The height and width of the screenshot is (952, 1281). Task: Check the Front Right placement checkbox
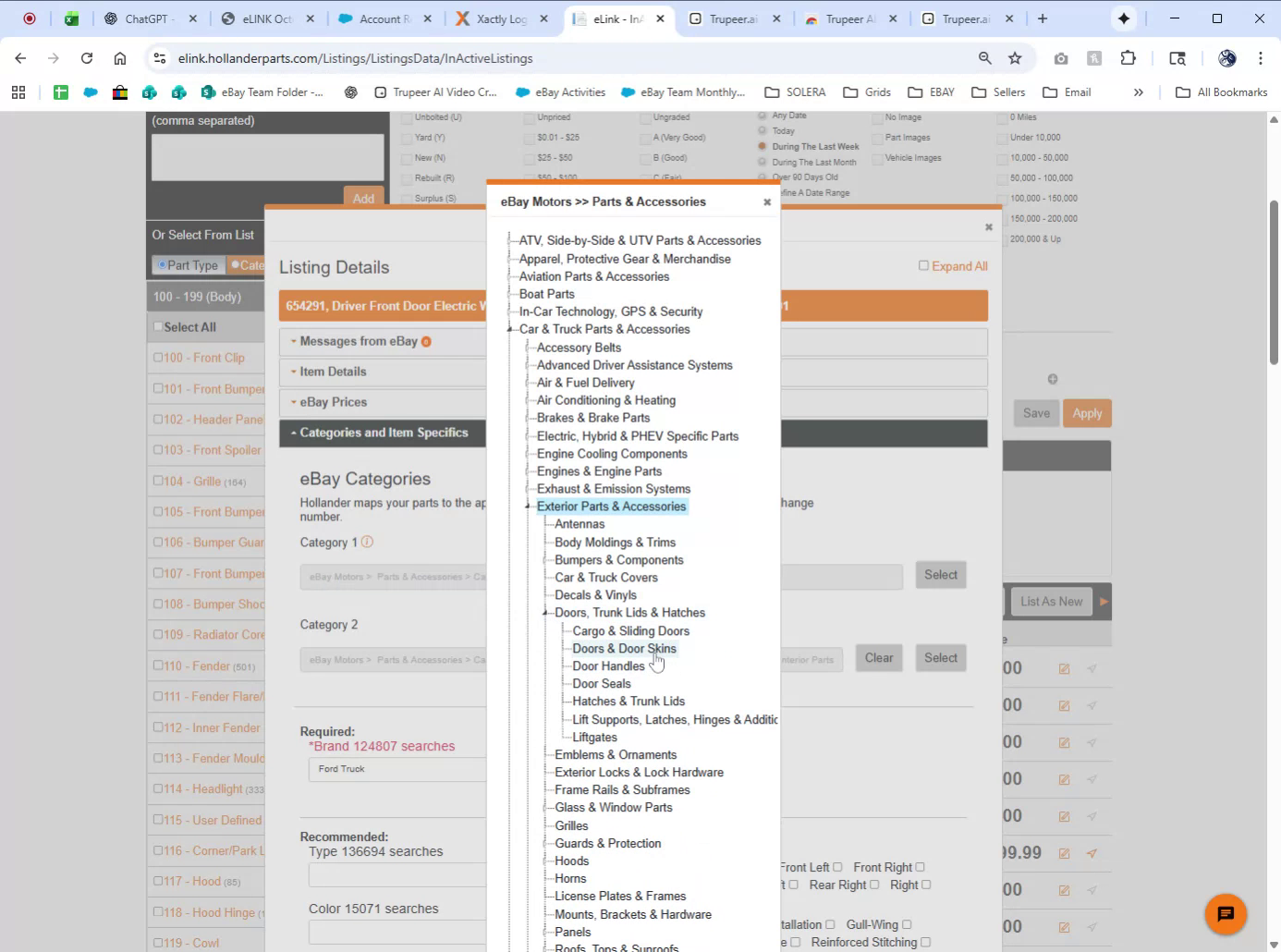(920, 867)
